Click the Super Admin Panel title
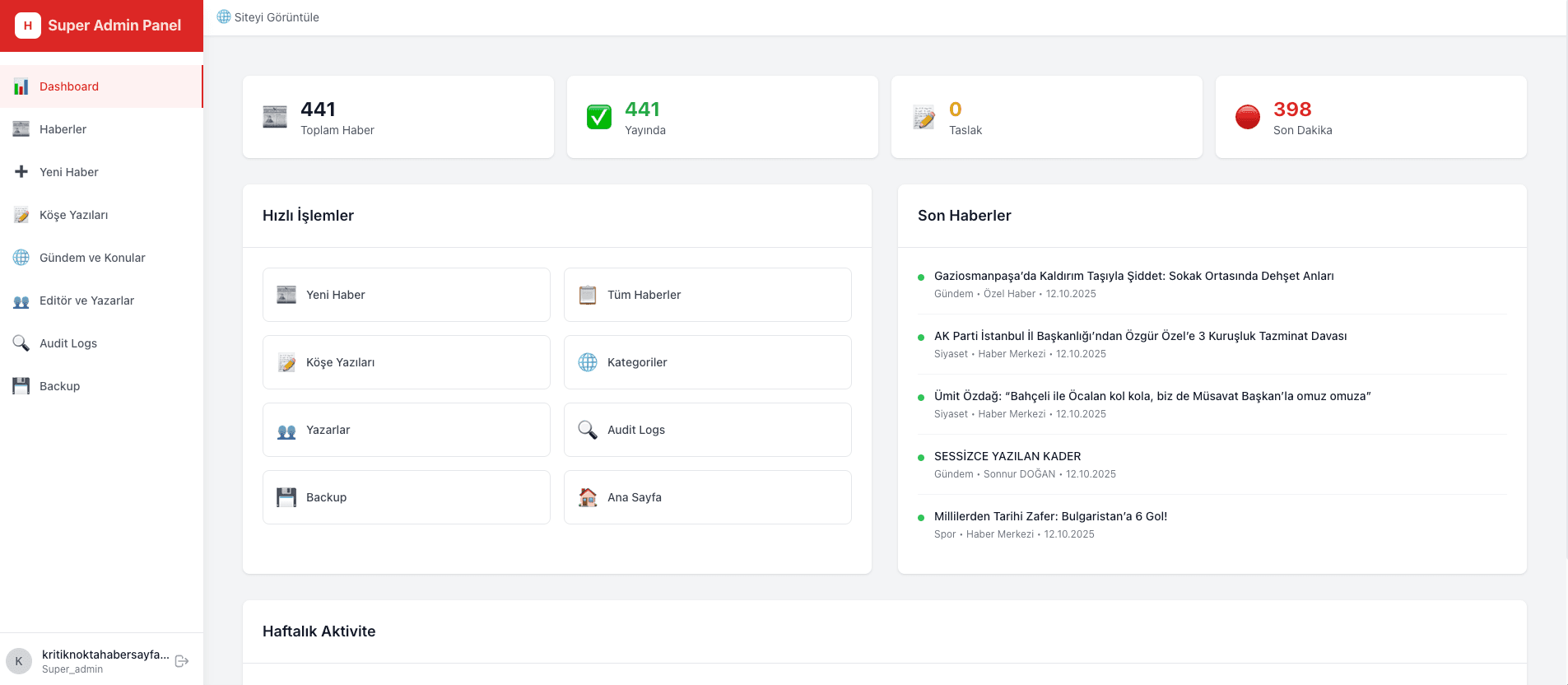 pos(114,26)
